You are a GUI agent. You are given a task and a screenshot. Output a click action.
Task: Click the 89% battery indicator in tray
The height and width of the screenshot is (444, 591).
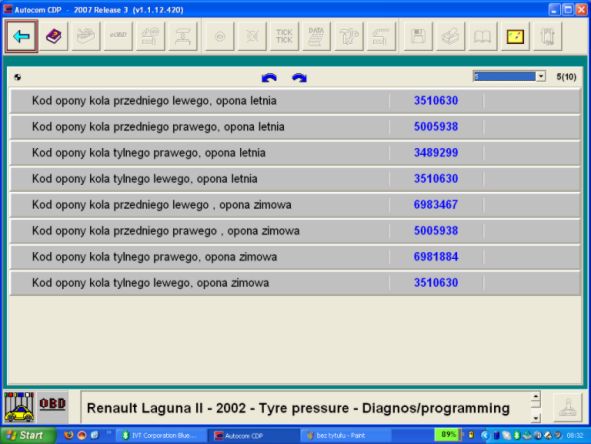click(447, 435)
